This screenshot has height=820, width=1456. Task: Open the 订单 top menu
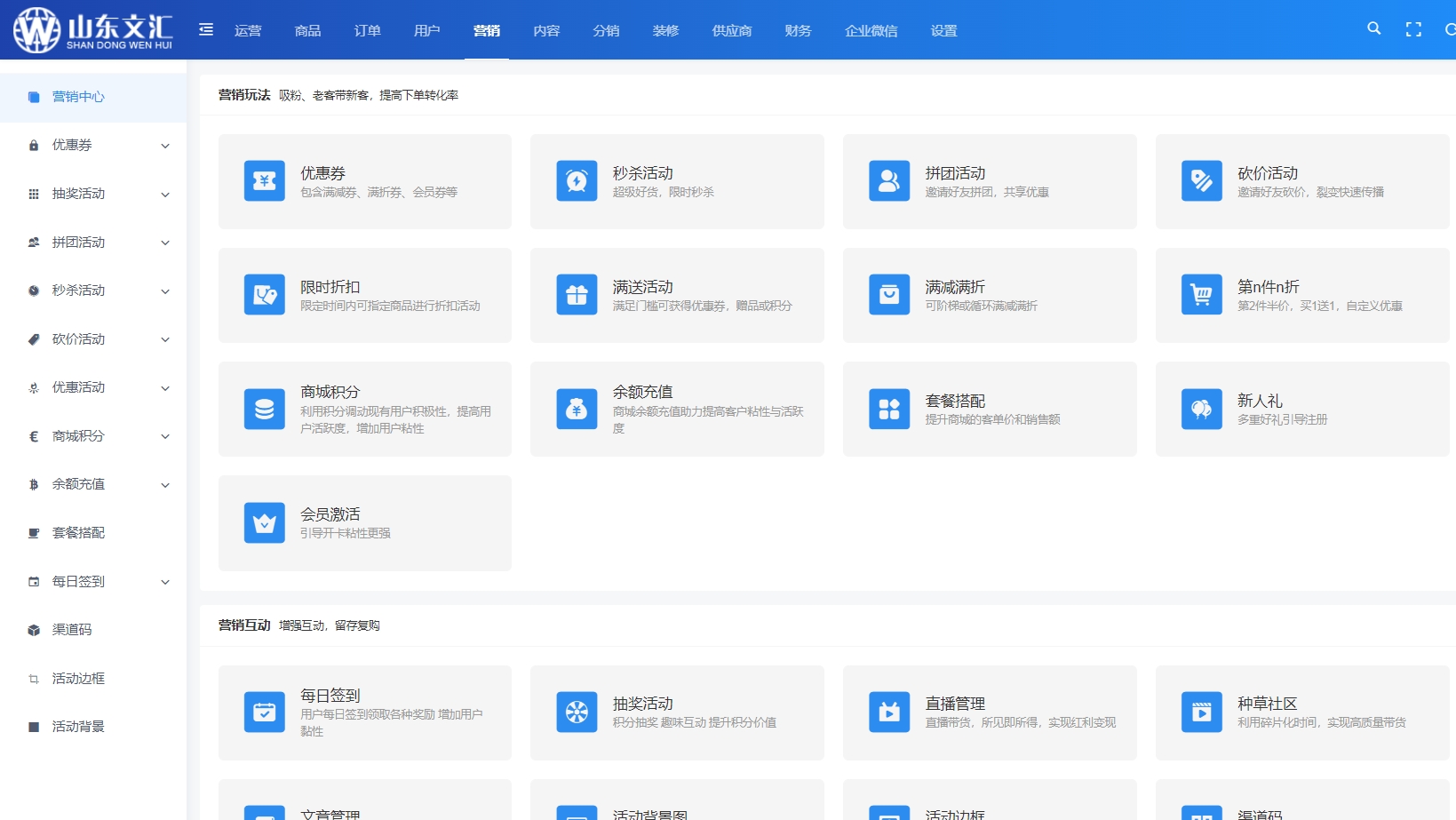point(367,30)
